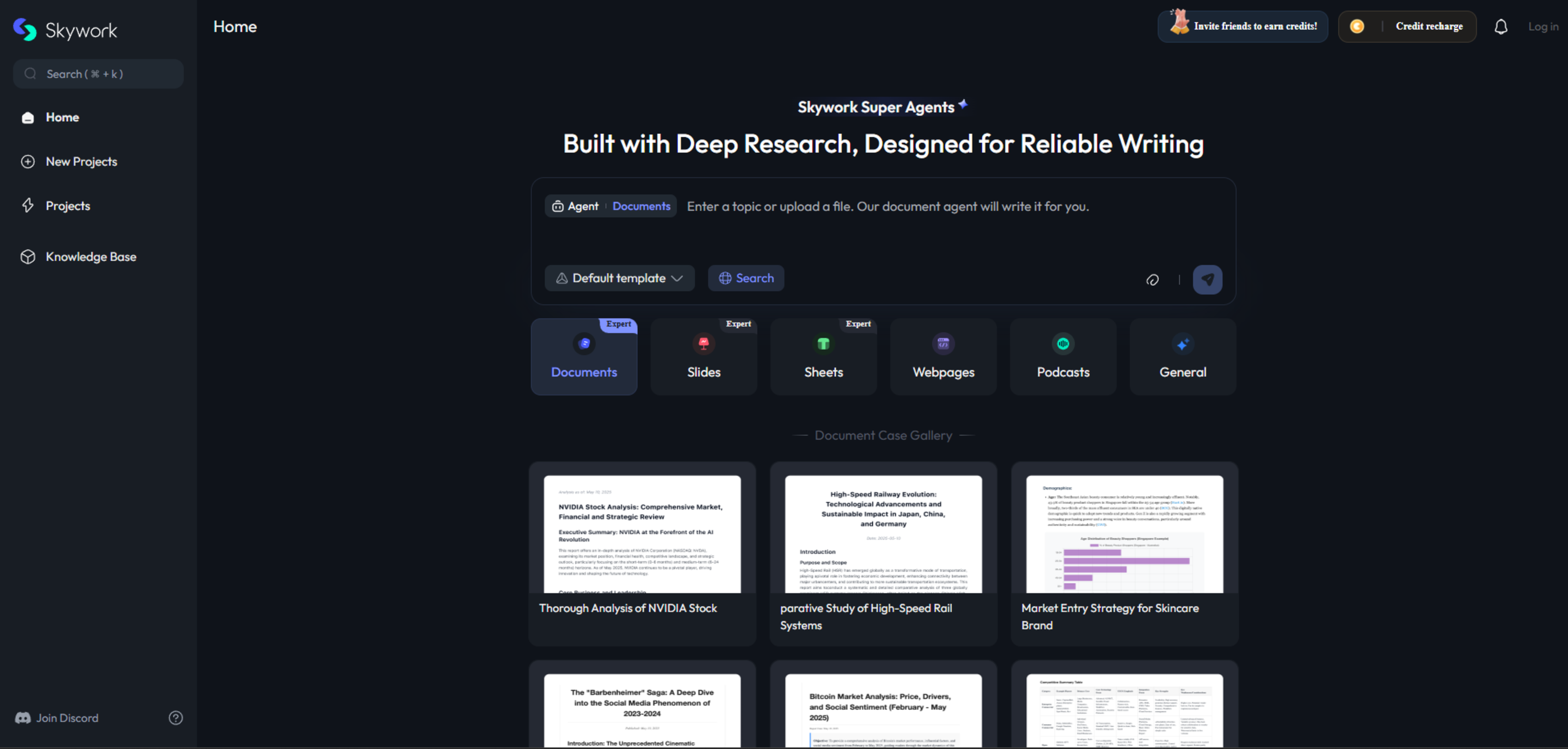
Task: Select the Documents mode toggle
Action: tap(641, 206)
